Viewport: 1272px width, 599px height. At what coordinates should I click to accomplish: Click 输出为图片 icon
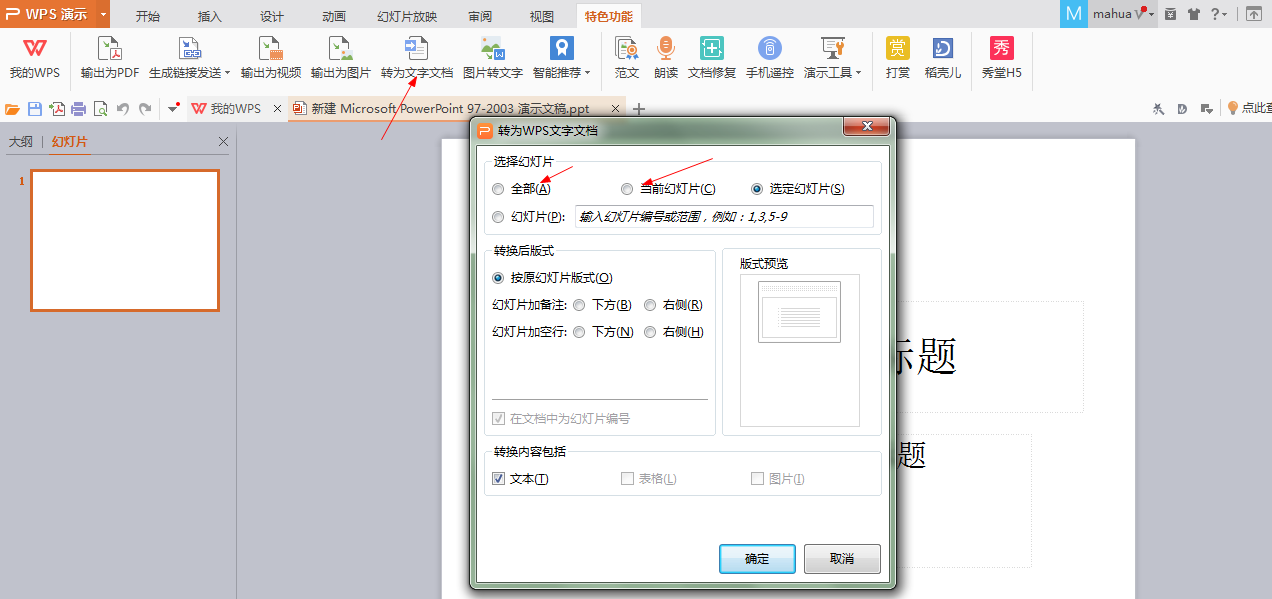(341, 48)
